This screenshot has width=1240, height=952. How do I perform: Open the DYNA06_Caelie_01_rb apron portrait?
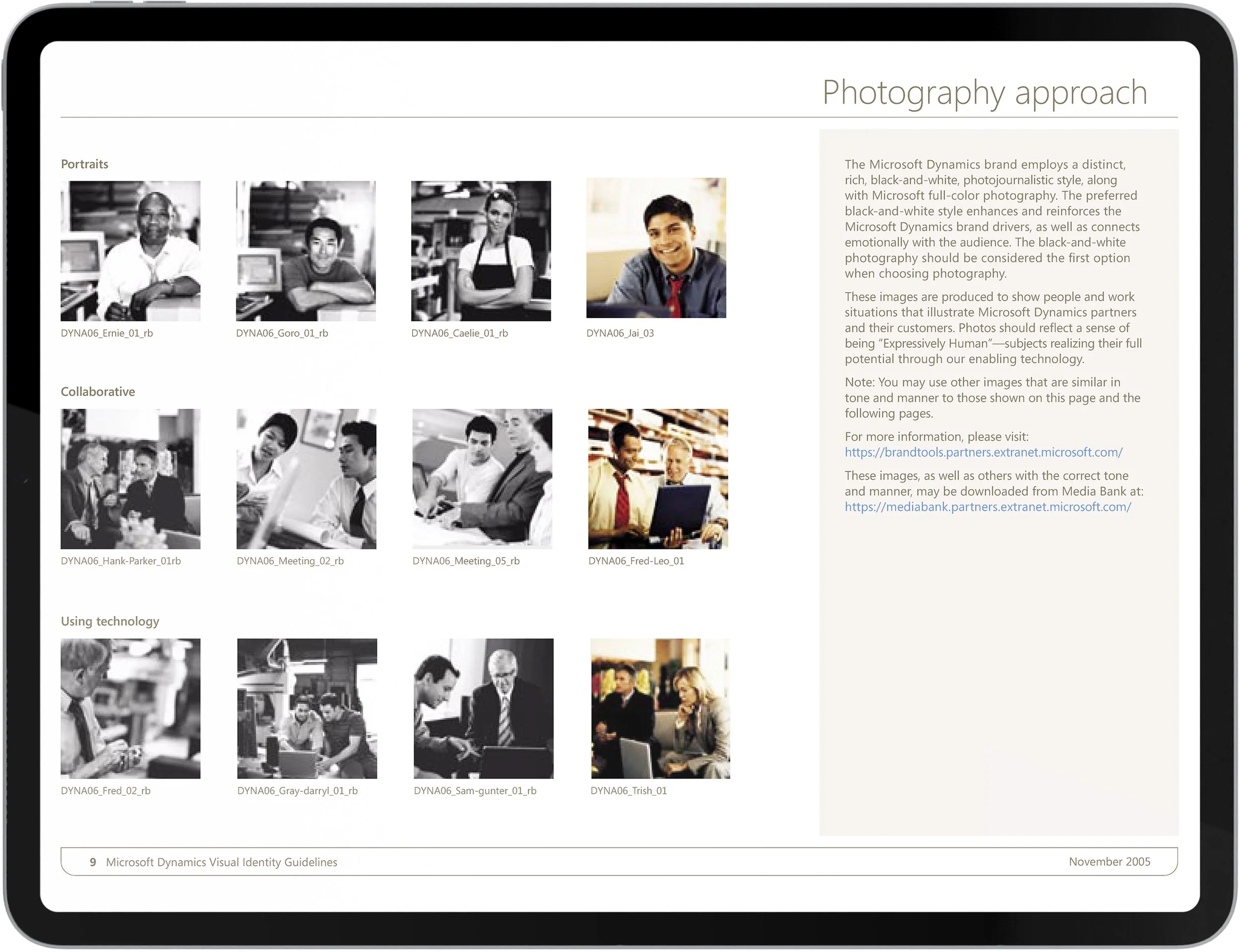pos(480,251)
